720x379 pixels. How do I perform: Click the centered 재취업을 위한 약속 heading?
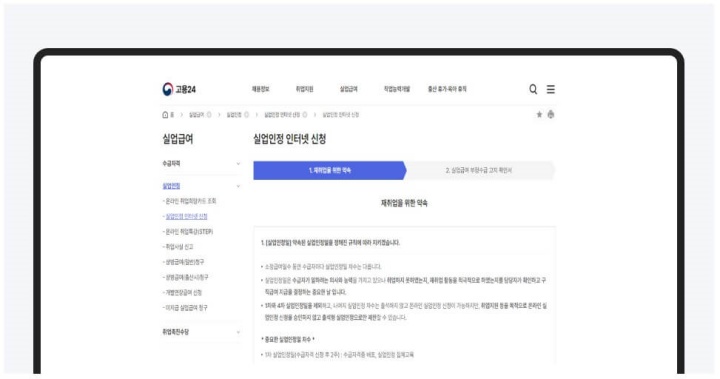(404, 203)
